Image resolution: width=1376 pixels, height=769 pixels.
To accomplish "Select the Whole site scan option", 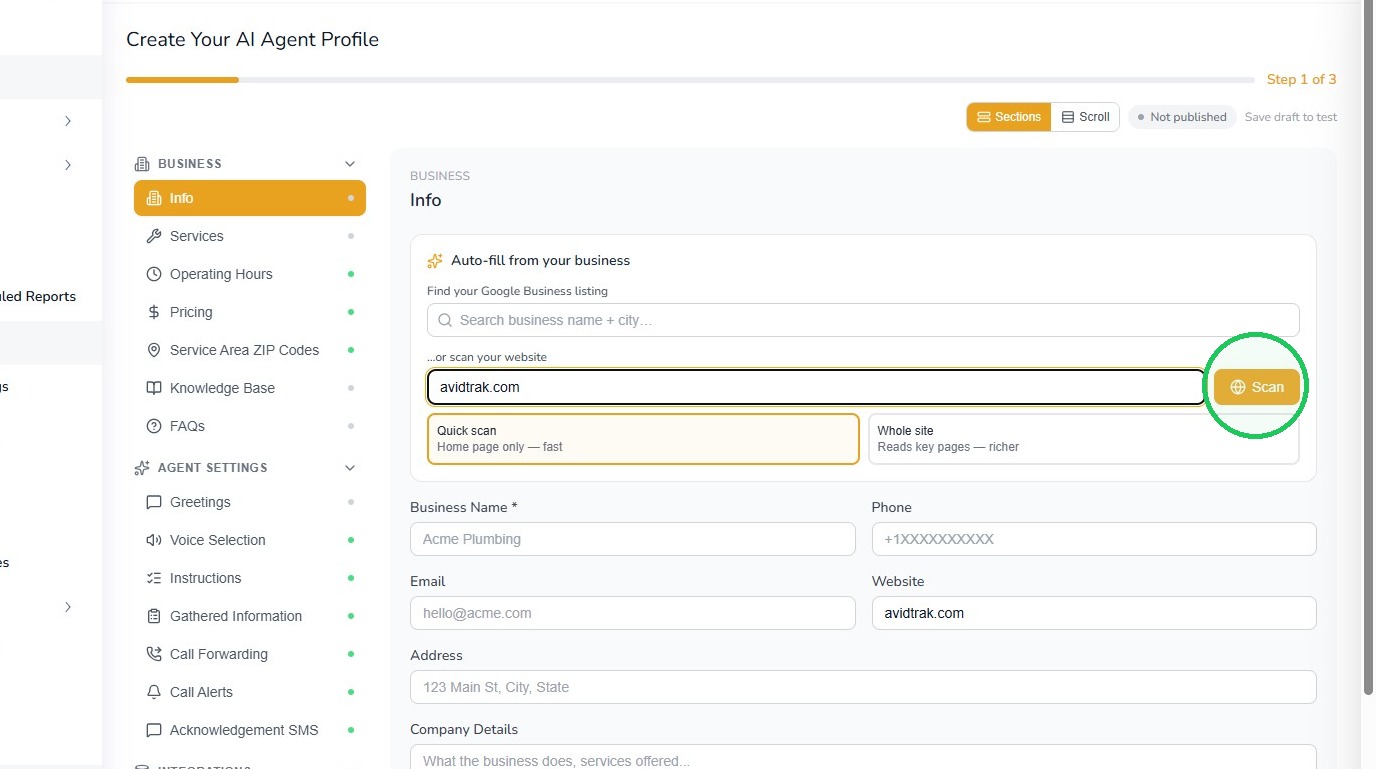I will (x=1084, y=439).
